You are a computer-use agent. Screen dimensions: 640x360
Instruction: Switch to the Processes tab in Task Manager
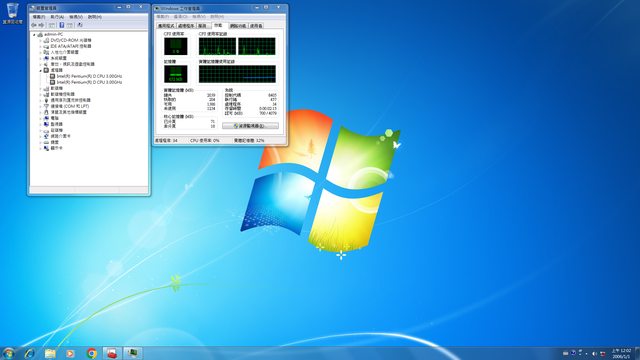186,26
